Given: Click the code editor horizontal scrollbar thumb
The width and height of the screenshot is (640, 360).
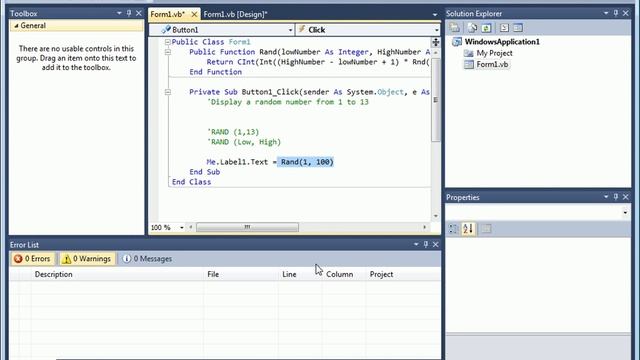Looking at the screenshot, I should 247,227.
